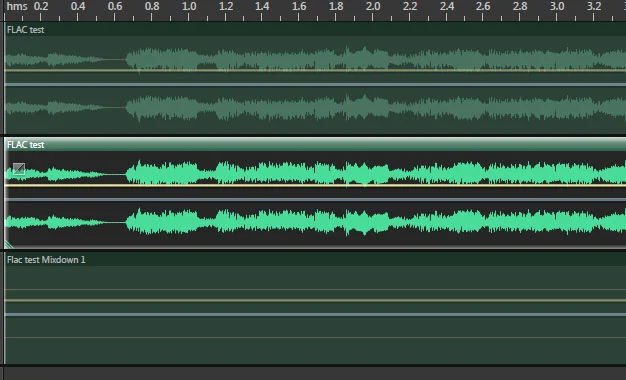The image size is (626, 380).
Task: Click the highlighted FLAC test clip header
Action: point(315,144)
